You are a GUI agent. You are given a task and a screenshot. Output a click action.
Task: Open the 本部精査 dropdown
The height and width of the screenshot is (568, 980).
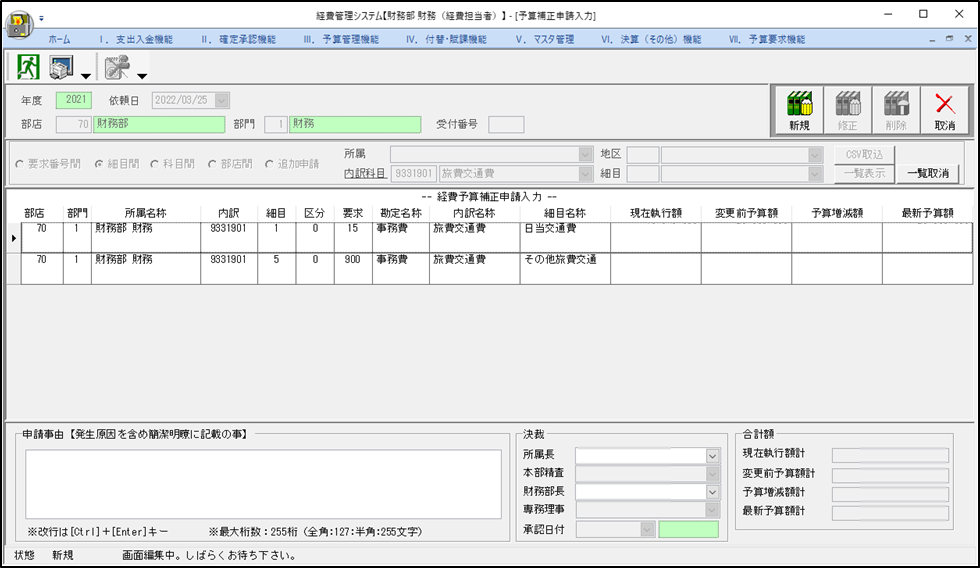(712, 474)
